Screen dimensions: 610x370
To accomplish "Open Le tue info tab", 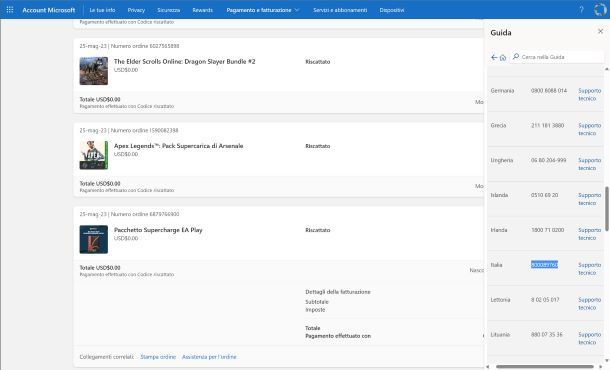I will tap(102, 10).
